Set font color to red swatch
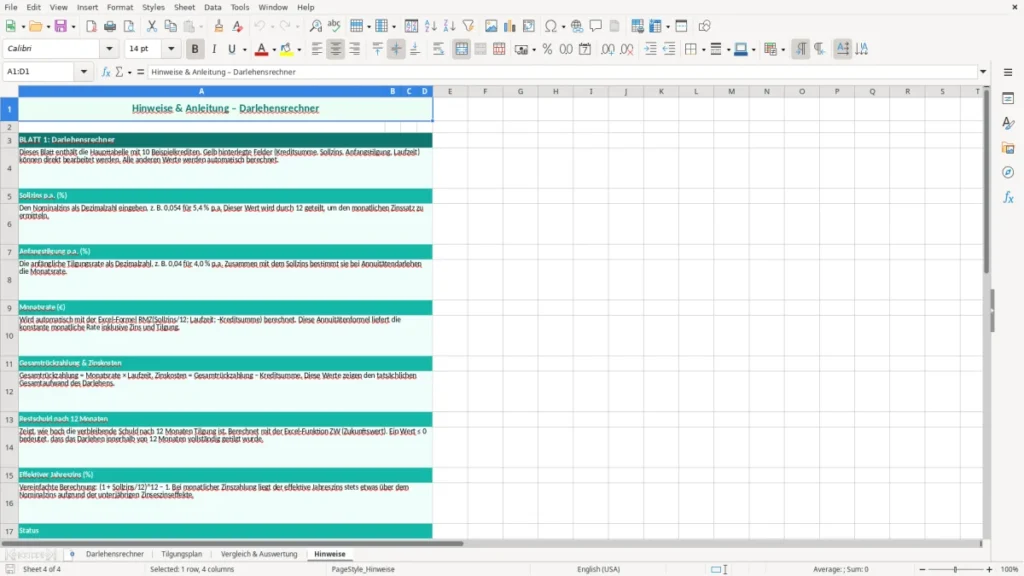This screenshot has width=1024, height=576. (x=261, y=49)
